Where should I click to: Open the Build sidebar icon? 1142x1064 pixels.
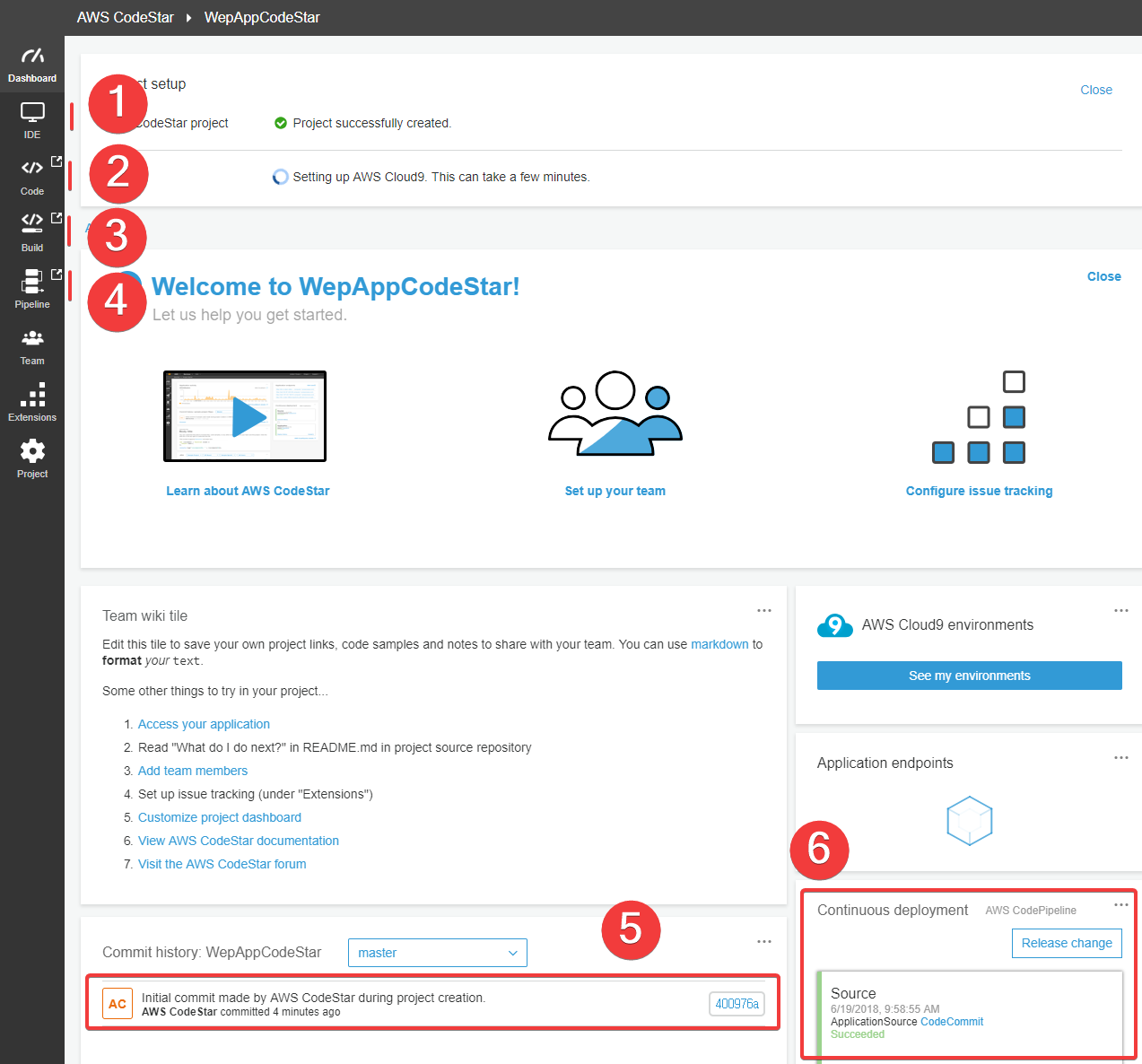click(32, 222)
